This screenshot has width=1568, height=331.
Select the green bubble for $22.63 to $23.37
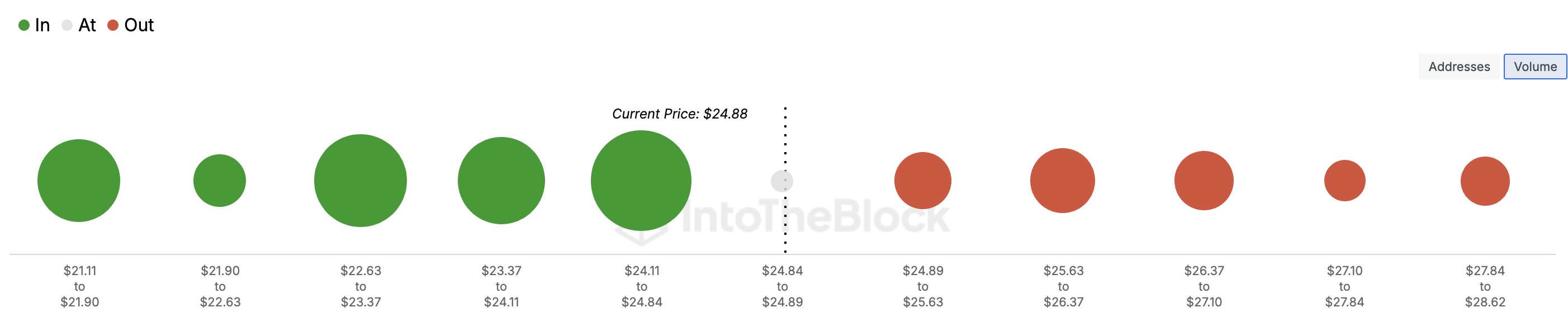pyautogui.click(x=361, y=181)
